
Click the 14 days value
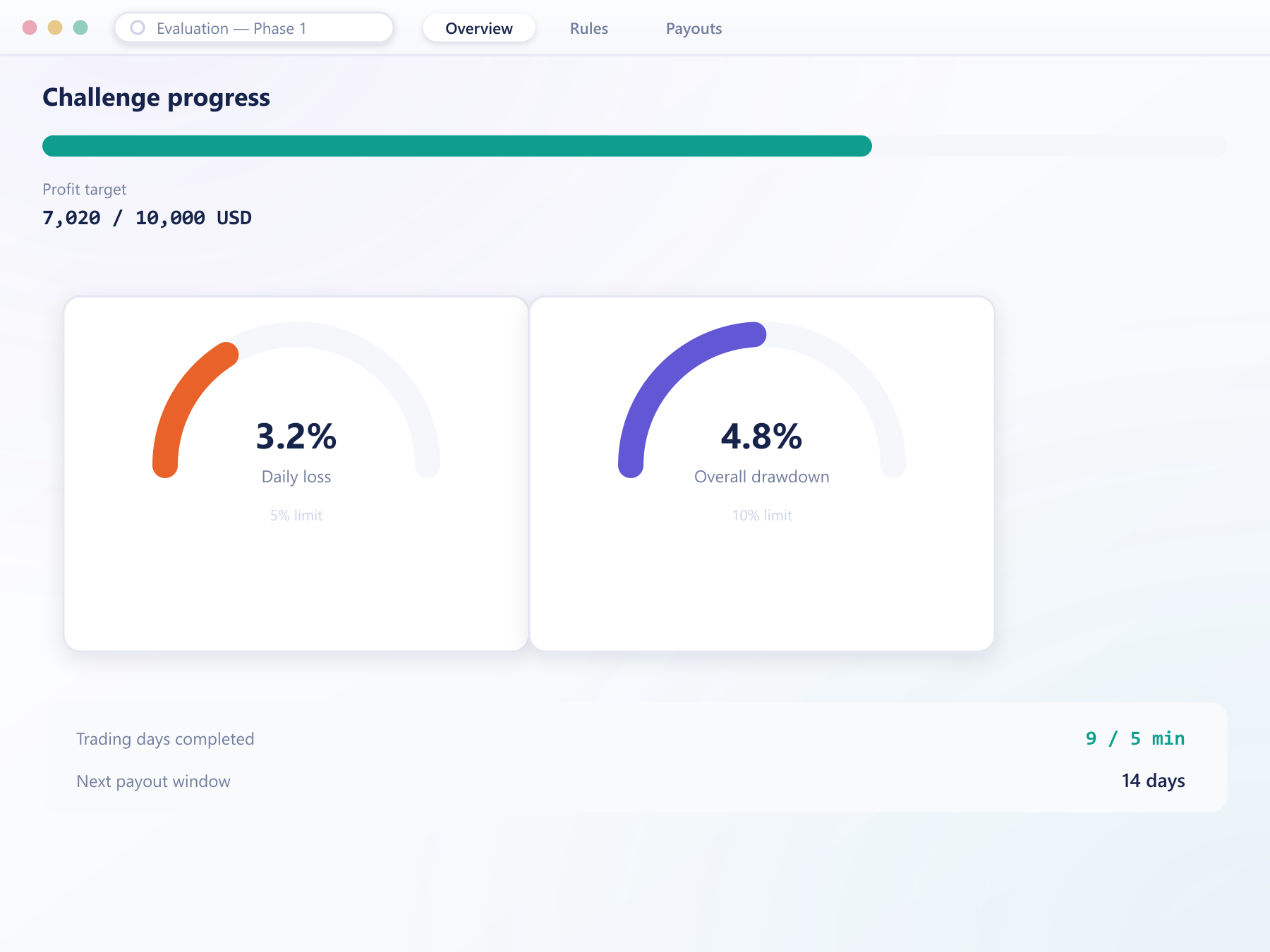[x=1154, y=781]
